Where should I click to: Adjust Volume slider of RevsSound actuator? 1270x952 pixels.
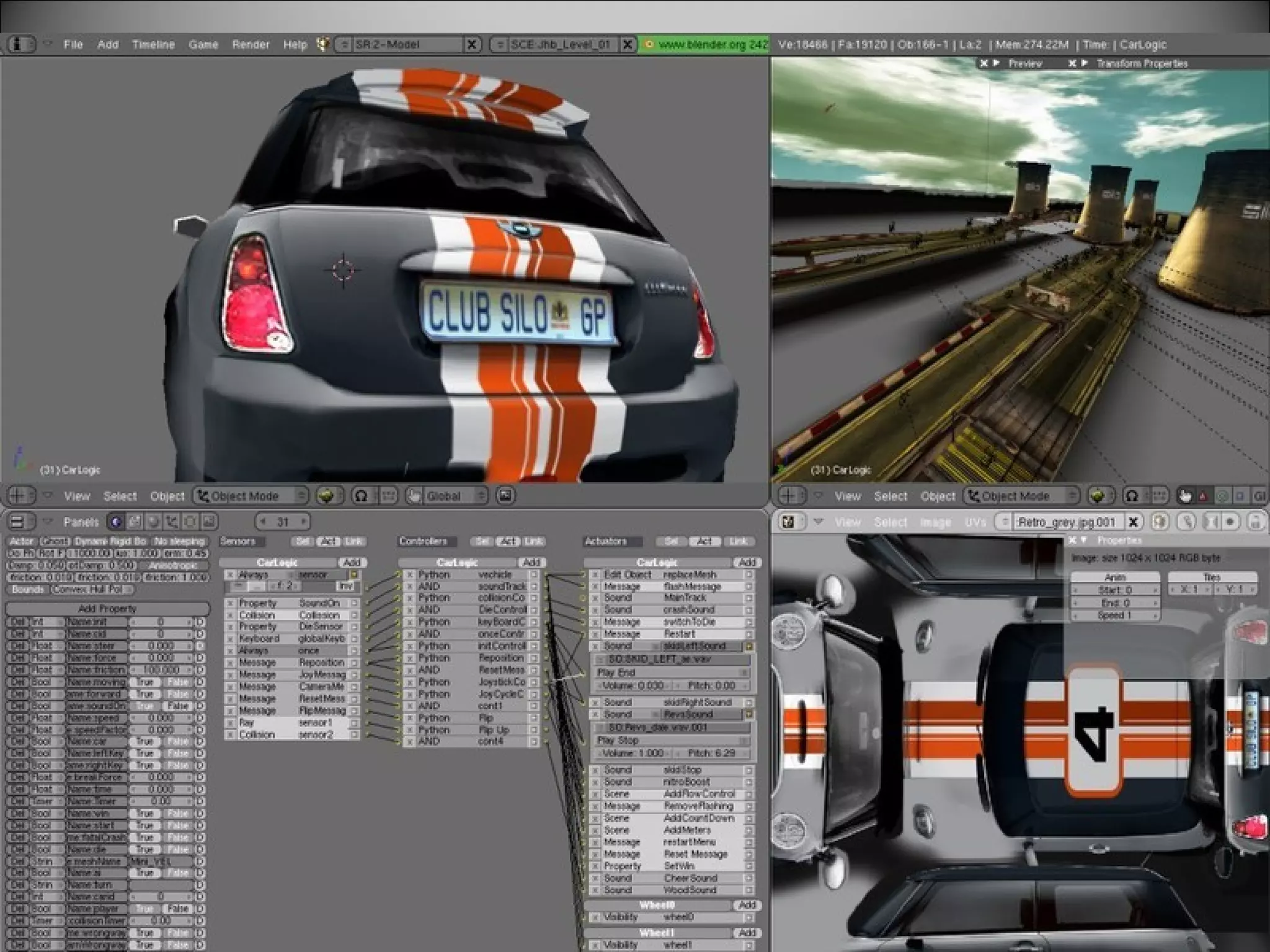coord(633,753)
